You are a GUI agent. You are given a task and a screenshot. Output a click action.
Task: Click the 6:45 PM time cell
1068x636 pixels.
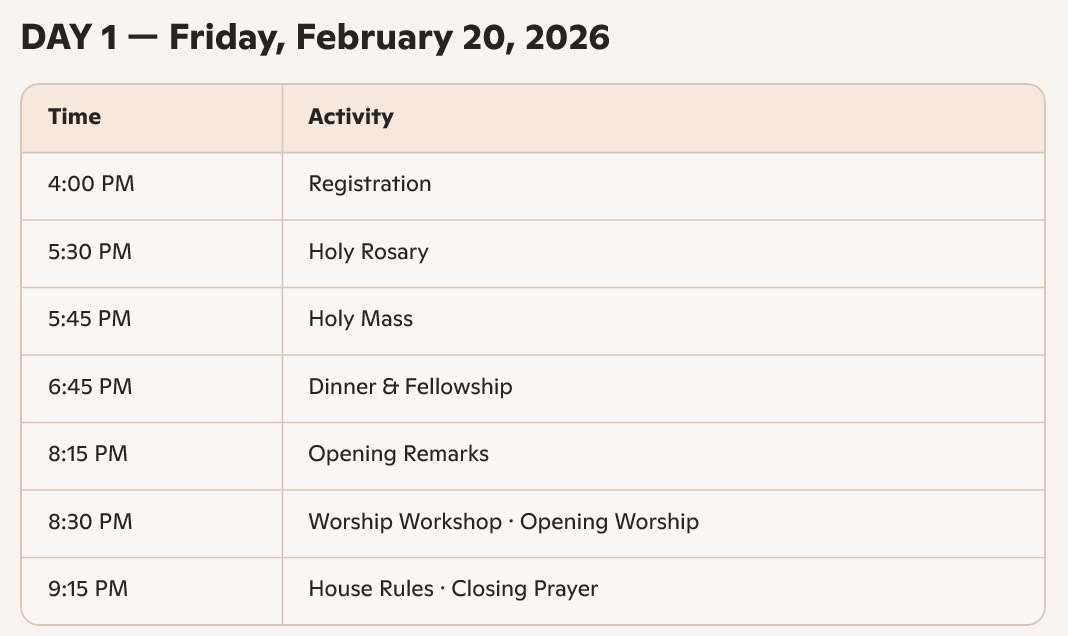click(x=90, y=386)
